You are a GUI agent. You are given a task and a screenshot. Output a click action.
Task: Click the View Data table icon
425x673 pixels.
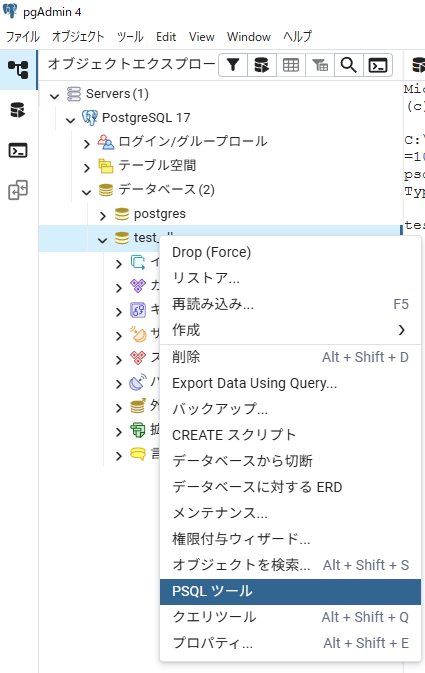click(x=291, y=65)
